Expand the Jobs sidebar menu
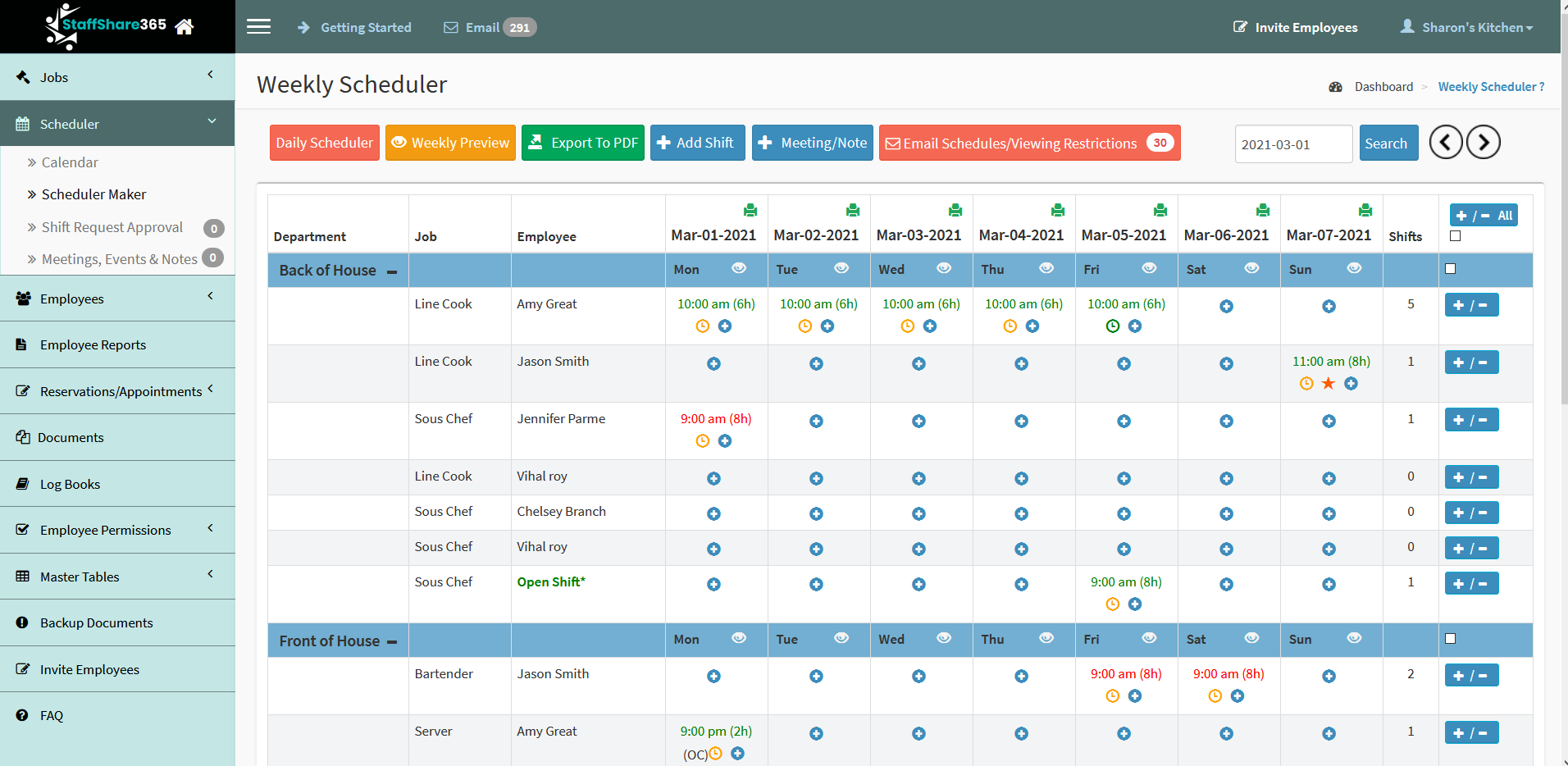The height and width of the screenshot is (766, 1568). point(117,77)
